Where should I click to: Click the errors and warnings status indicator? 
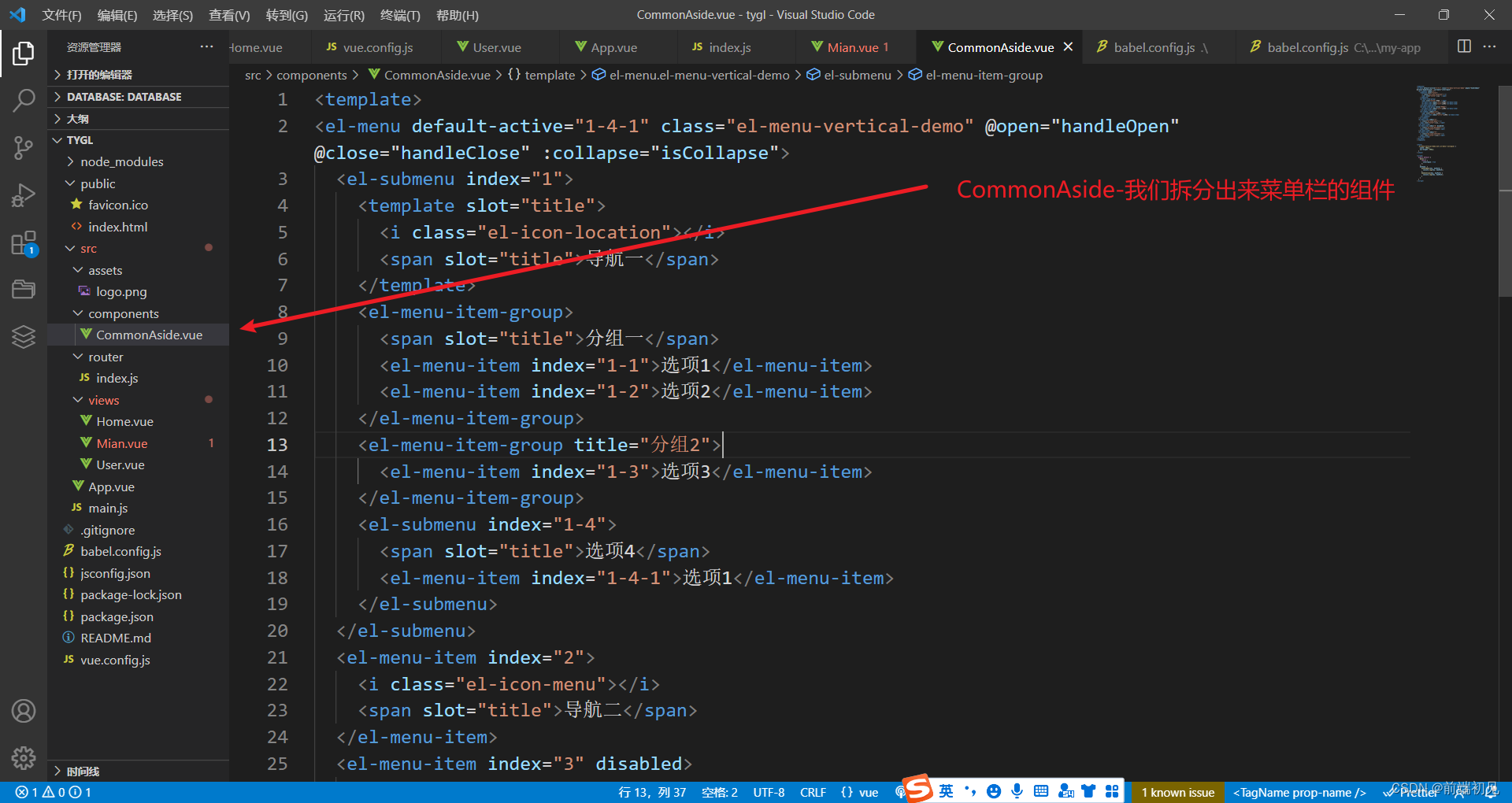coord(54,792)
